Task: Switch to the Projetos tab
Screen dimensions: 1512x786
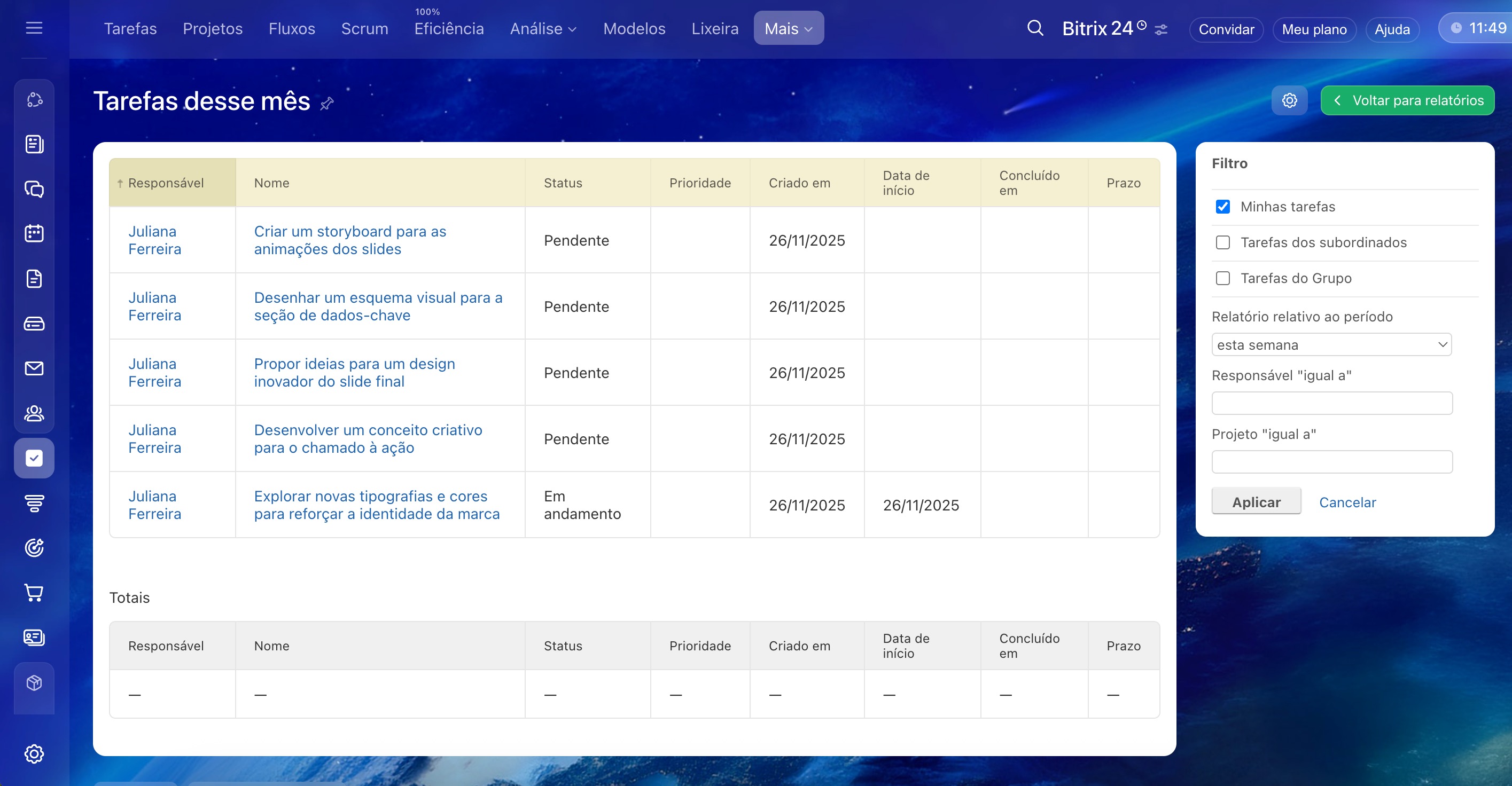Action: pos(213,29)
